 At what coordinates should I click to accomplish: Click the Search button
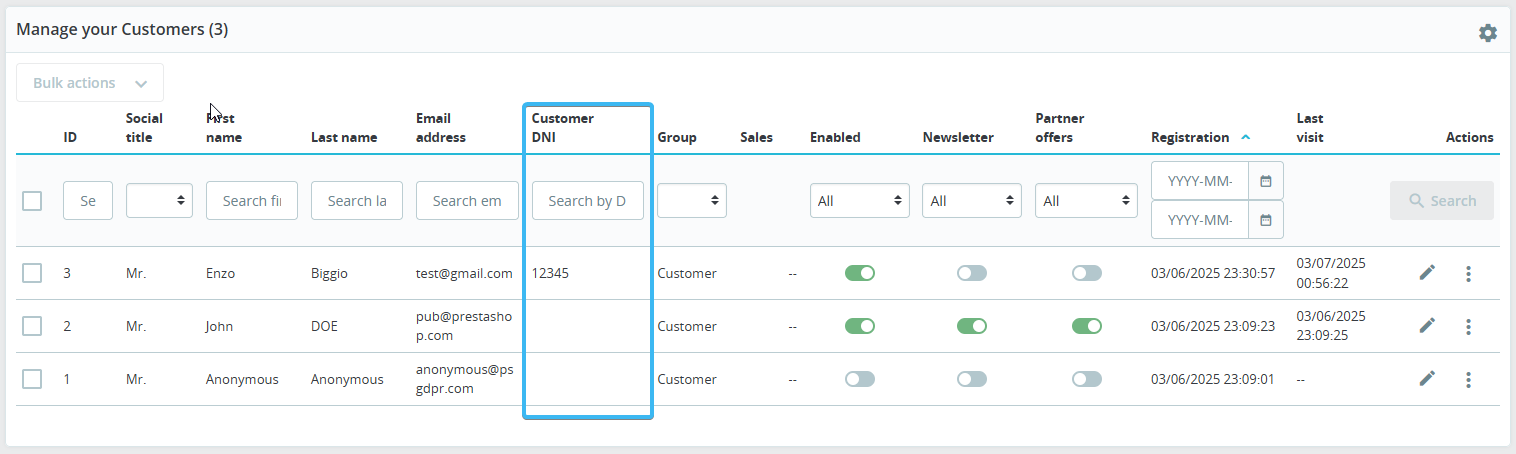[x=1441, y=201]
